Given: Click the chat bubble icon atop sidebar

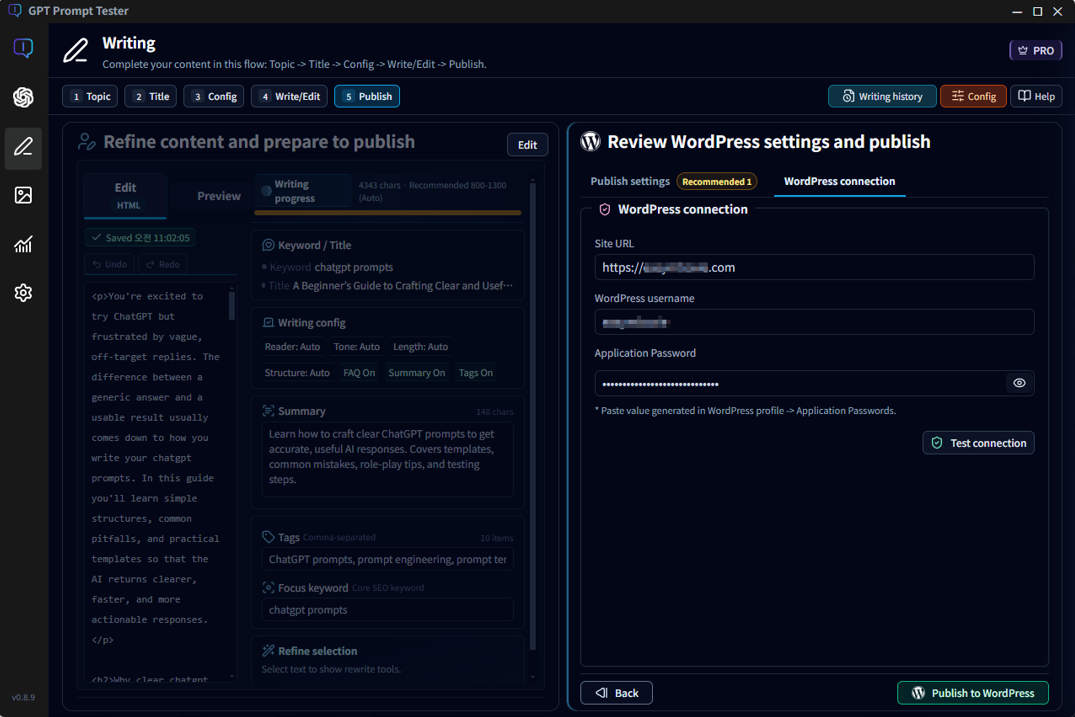Looking at the screenshot, I should (23, 48).
